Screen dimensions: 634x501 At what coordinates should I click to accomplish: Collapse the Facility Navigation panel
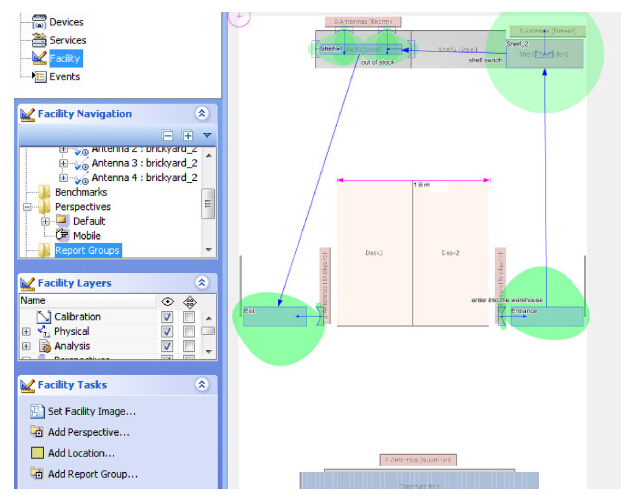(x=201, y=114)
